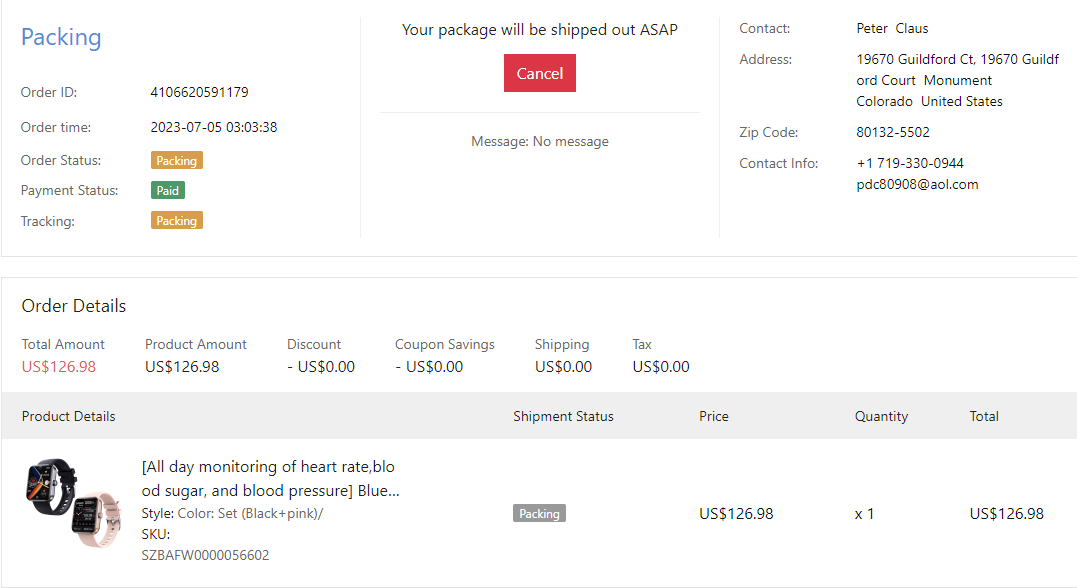Click the order time 2023-07-05 03:03:38
This screenshot has height=588, width=1077.
click(x=213, y=127)
